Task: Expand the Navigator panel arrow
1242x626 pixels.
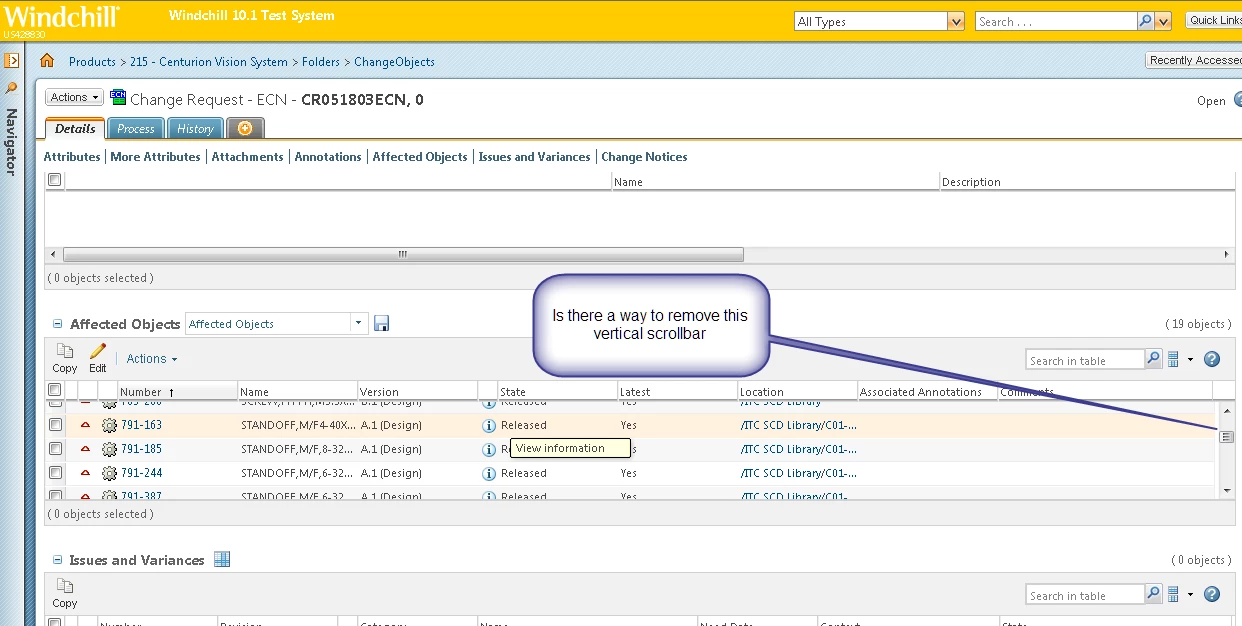Action: pos(12,61)
